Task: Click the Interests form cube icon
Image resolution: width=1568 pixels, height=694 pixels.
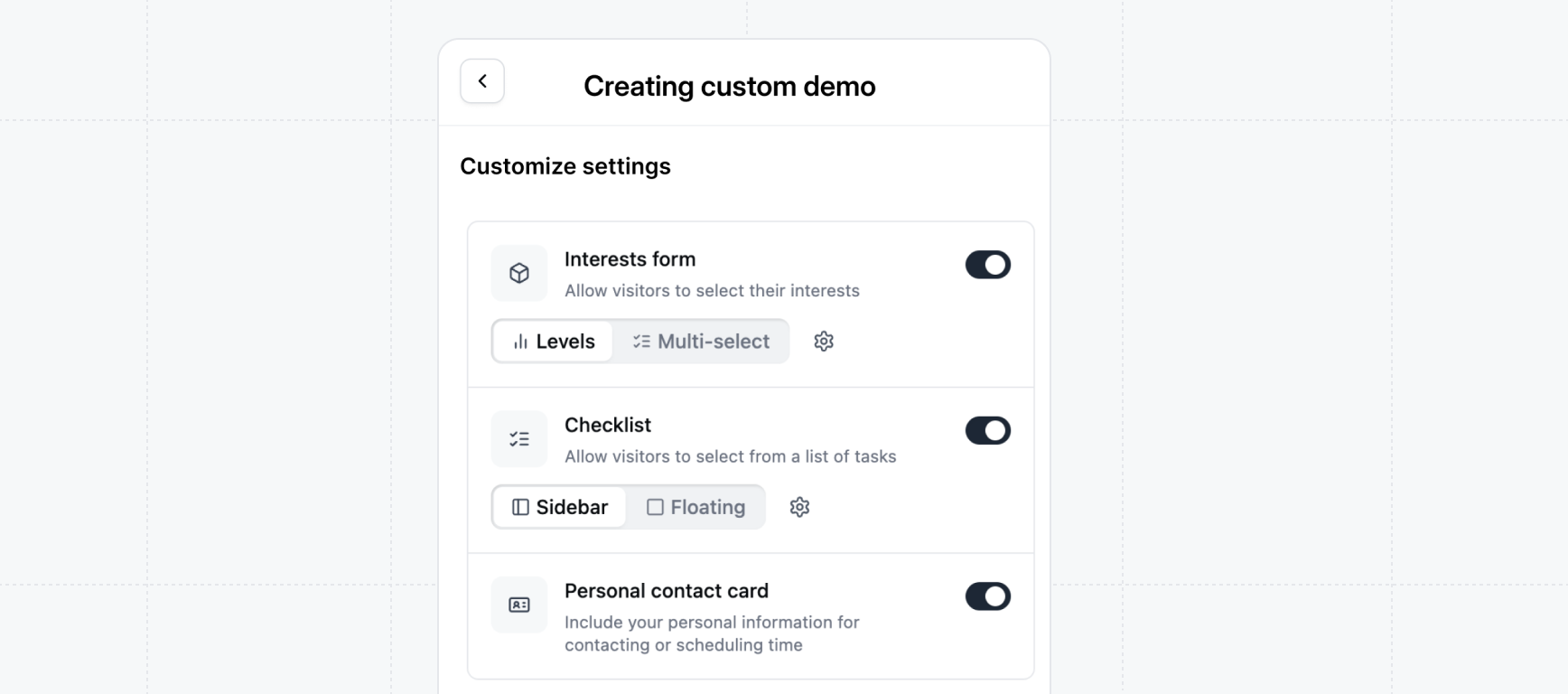Action: (x=519, y=273)
